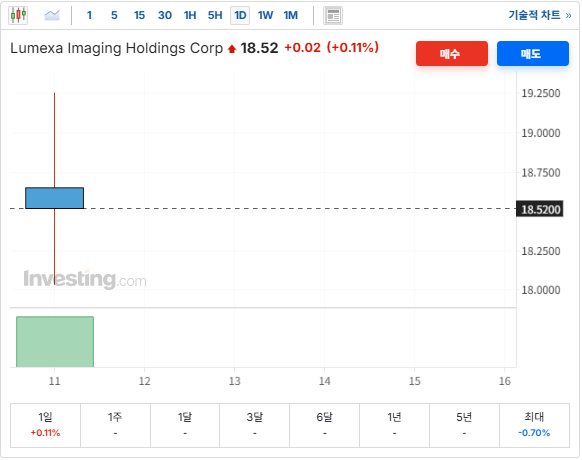Select the 1D interval

click(240, 16)
